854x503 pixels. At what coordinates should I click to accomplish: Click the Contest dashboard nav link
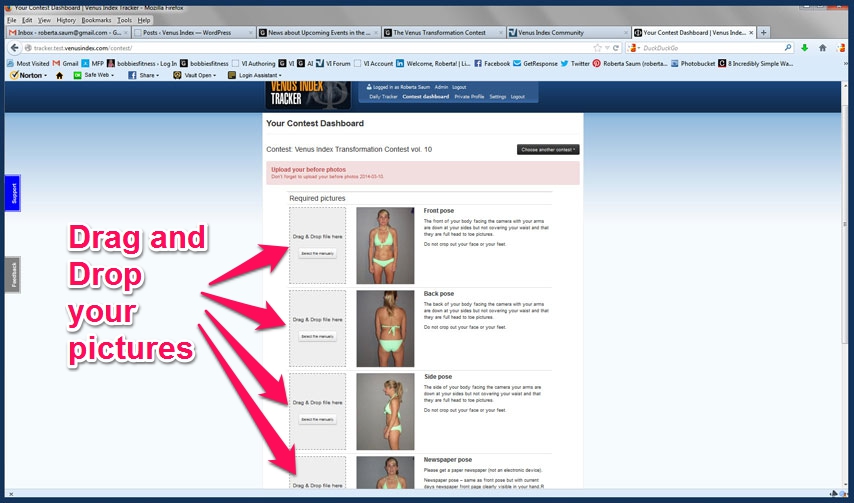coord(426,97)
